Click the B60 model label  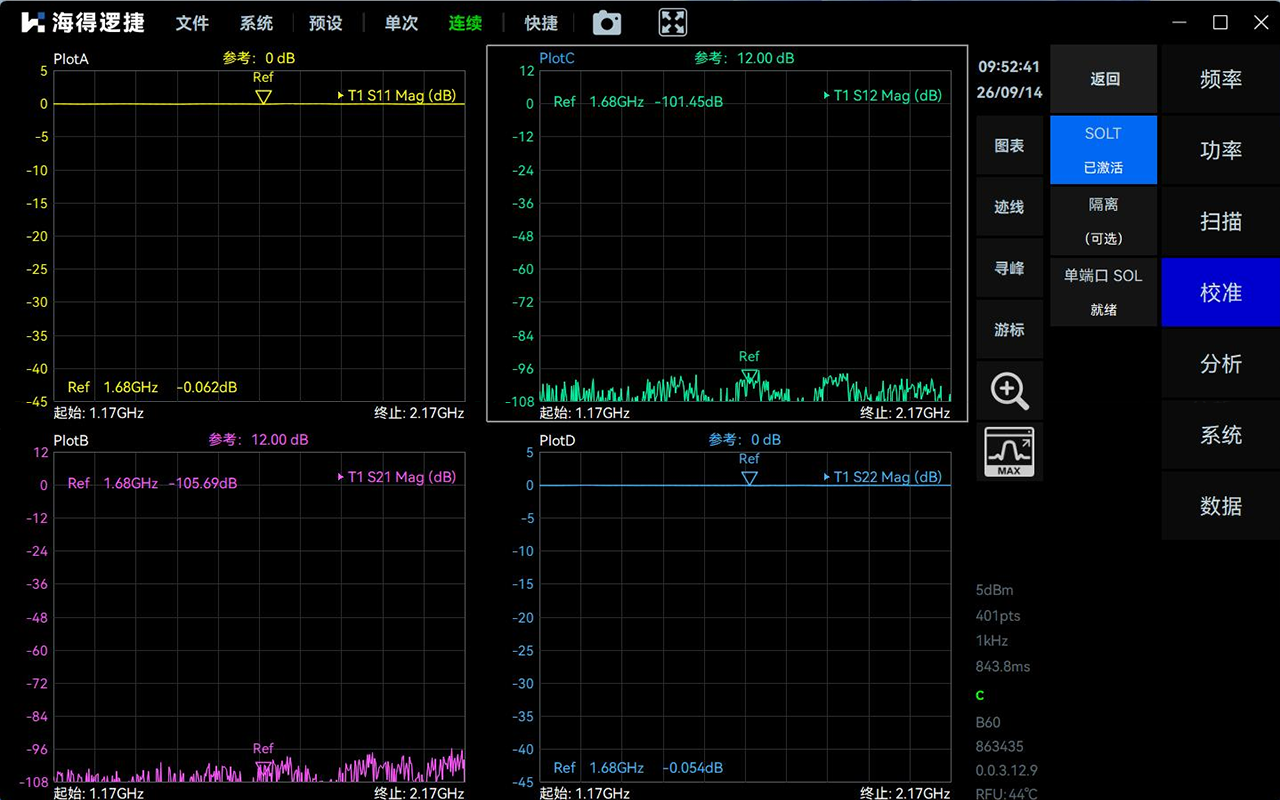point(988,722)
